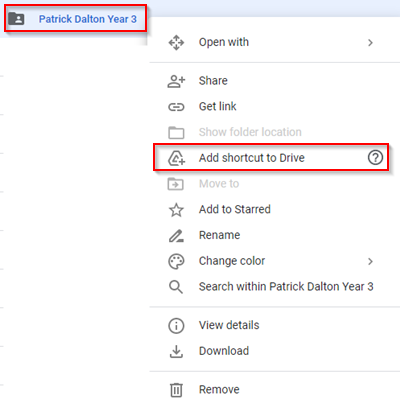Click the Download arrow icon
This screenshot has height=411, width=400.
point(176,351)
